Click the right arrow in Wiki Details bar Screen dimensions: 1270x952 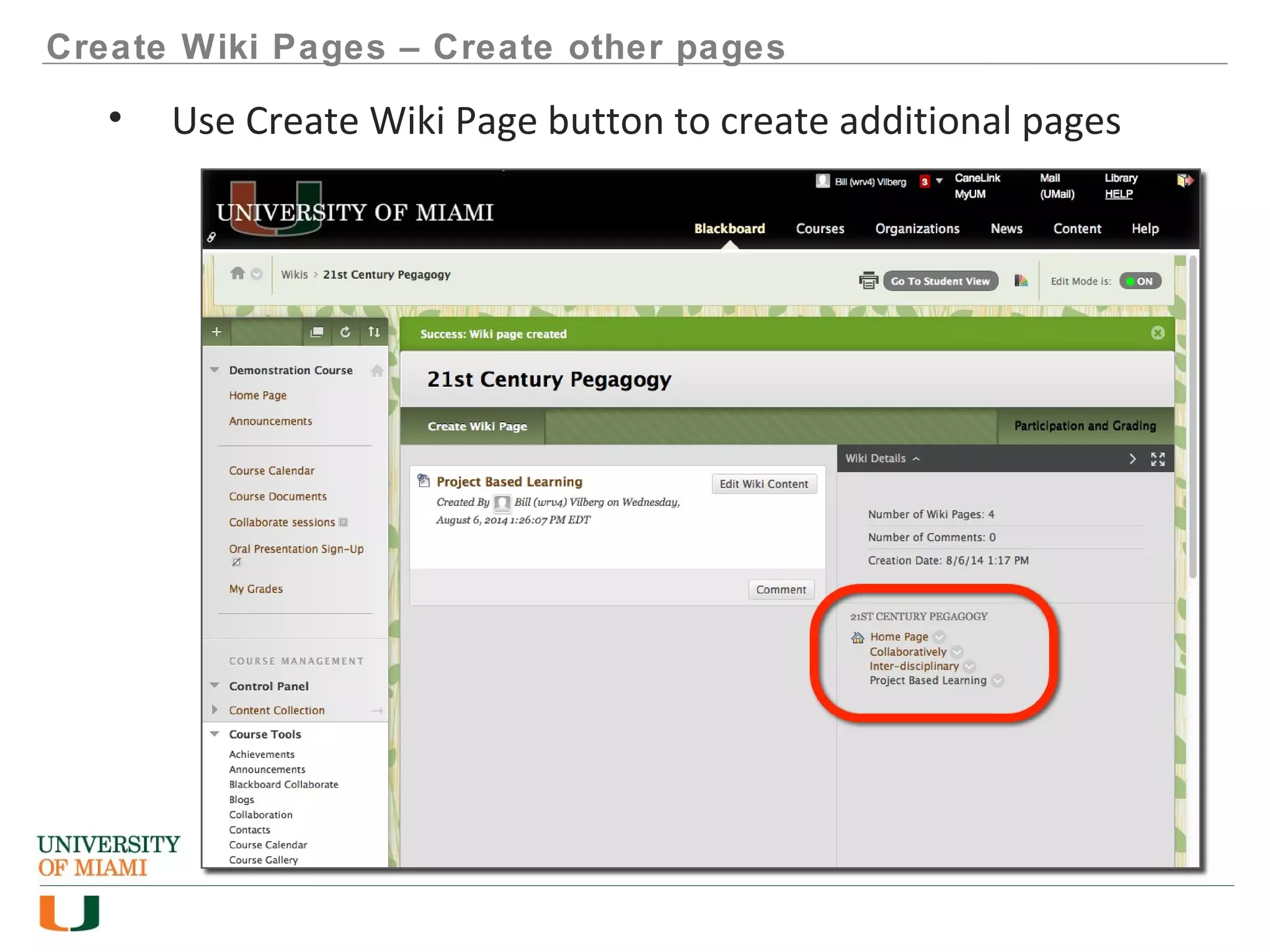pos(1132,459)
